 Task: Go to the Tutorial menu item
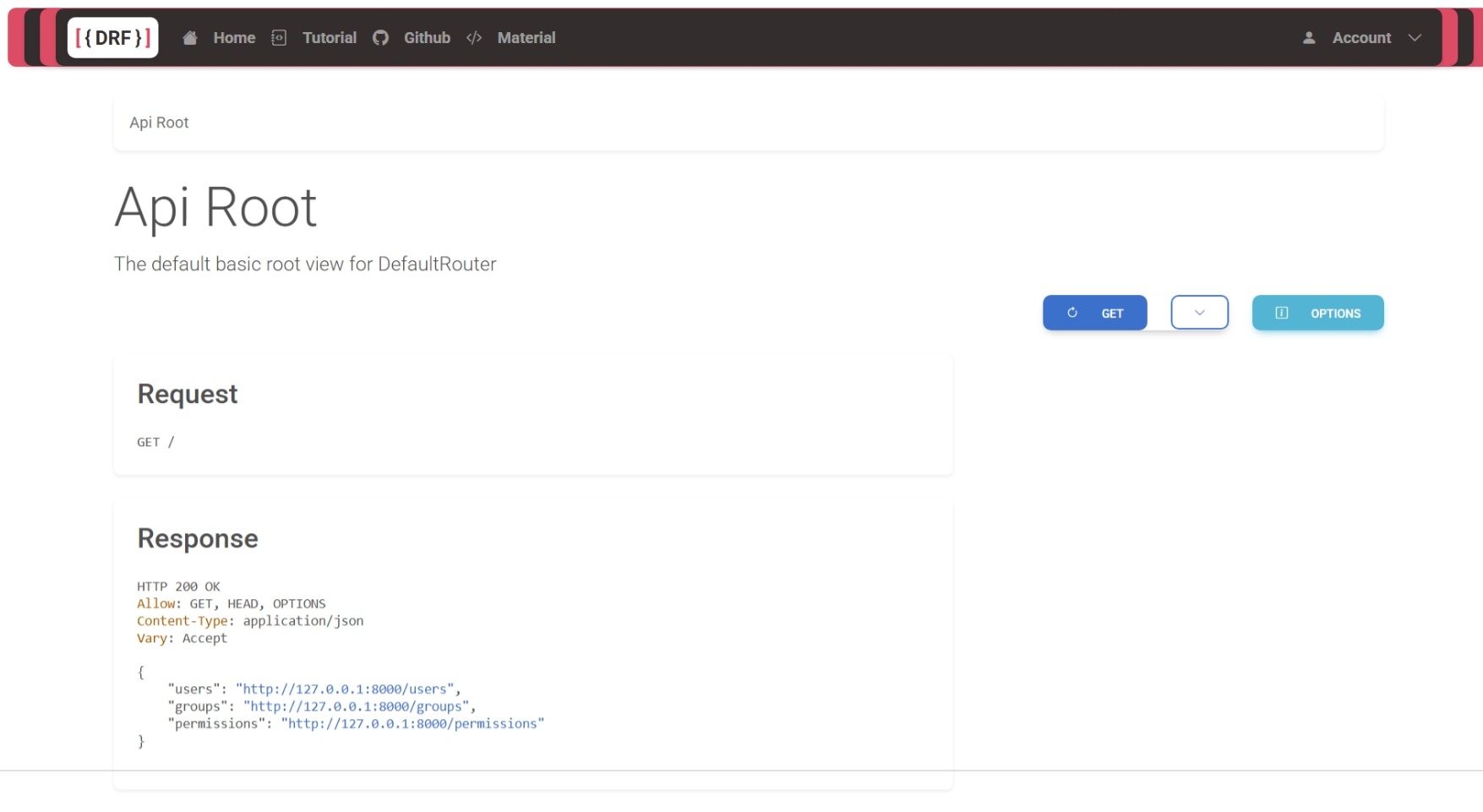[330, 38]
